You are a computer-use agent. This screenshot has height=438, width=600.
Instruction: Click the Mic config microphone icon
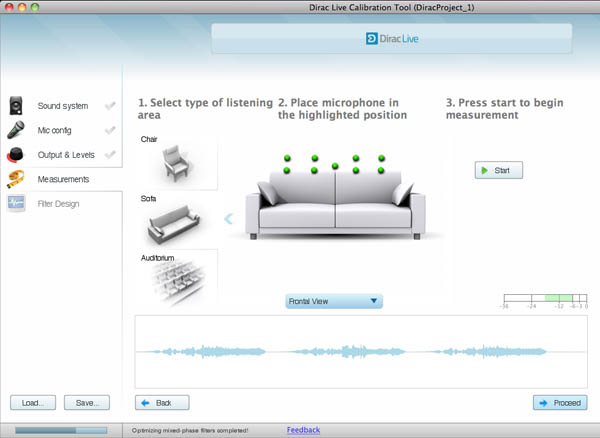point(16,130)
